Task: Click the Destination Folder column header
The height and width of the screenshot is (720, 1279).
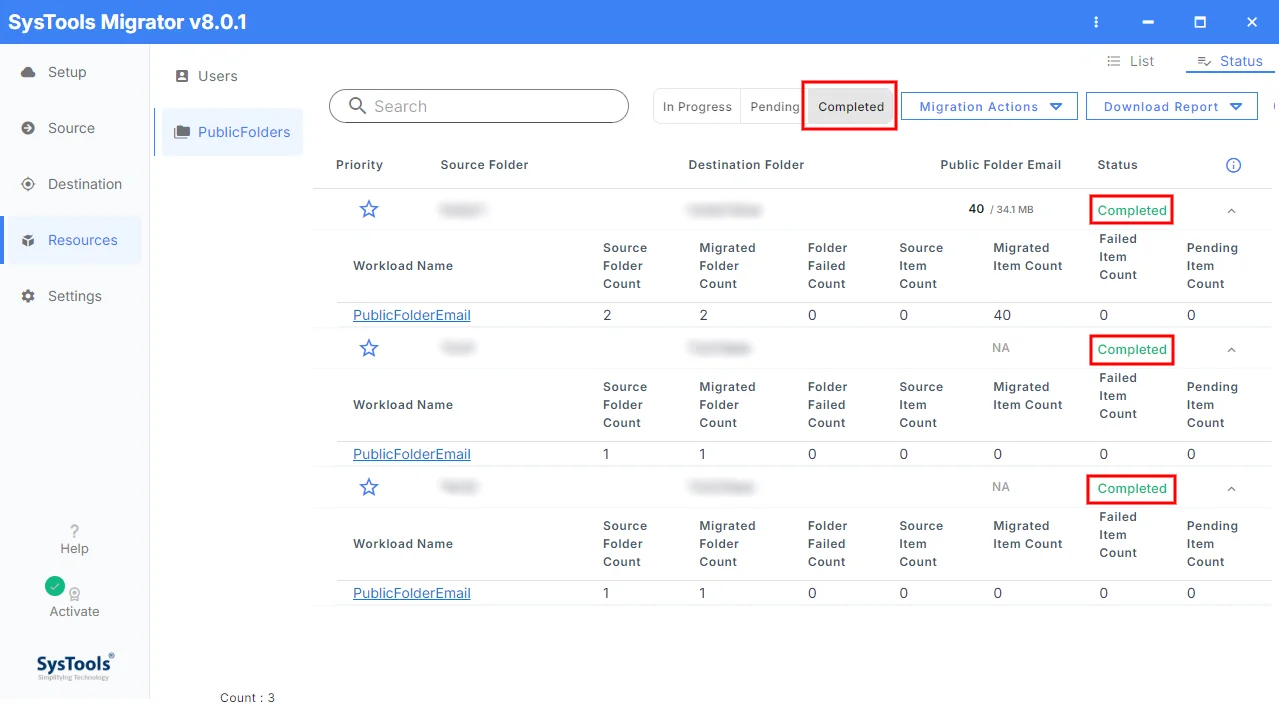Action: point(746,165)
